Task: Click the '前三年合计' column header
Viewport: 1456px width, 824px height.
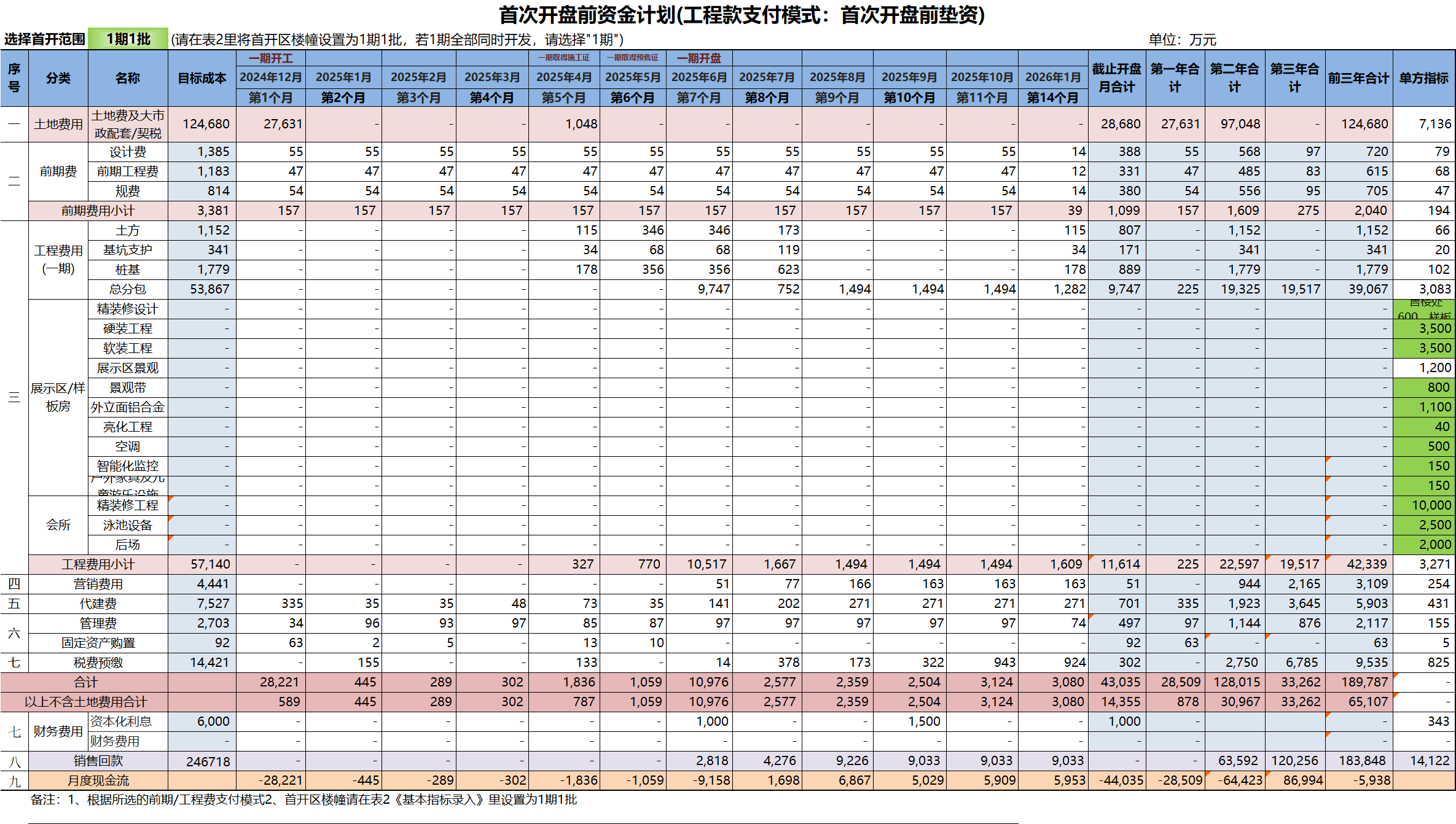Action: [1358, 78]
